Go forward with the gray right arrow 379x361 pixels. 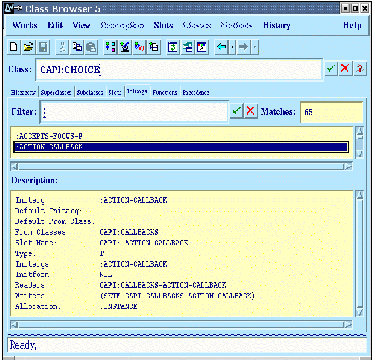pos(243,48)
